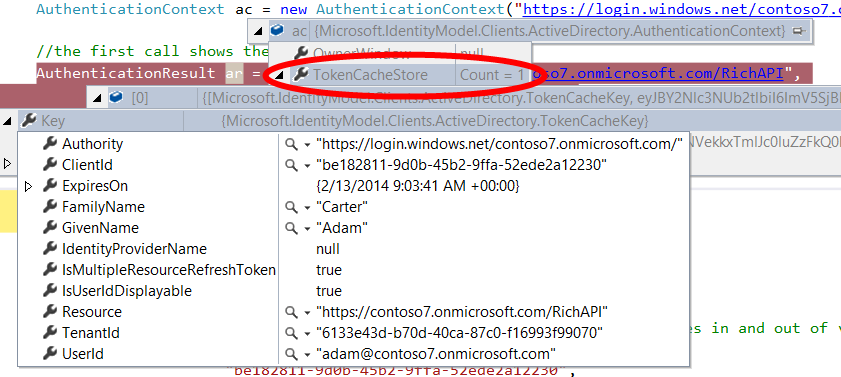Click the magnifier icon next to UserId value

point(291,354)
